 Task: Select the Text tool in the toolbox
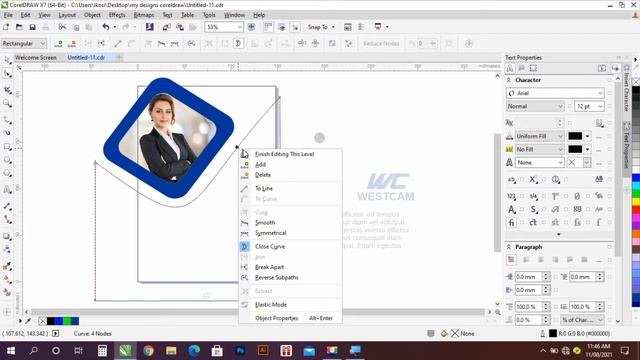(7, 190)
